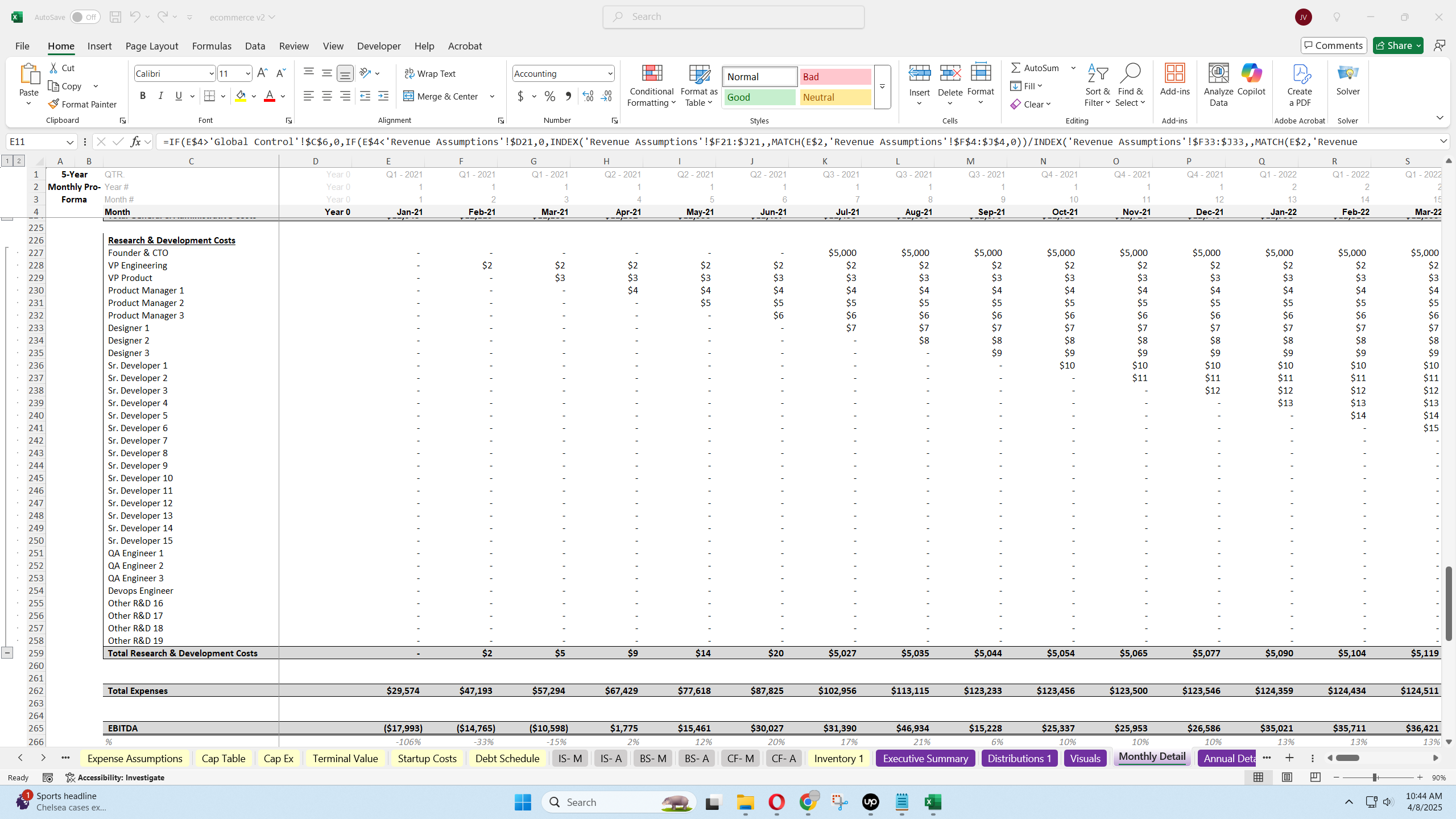Screen dimensions: 1456x819
Task: Click the Increase Decimal icon
Action: pos(588,96)
